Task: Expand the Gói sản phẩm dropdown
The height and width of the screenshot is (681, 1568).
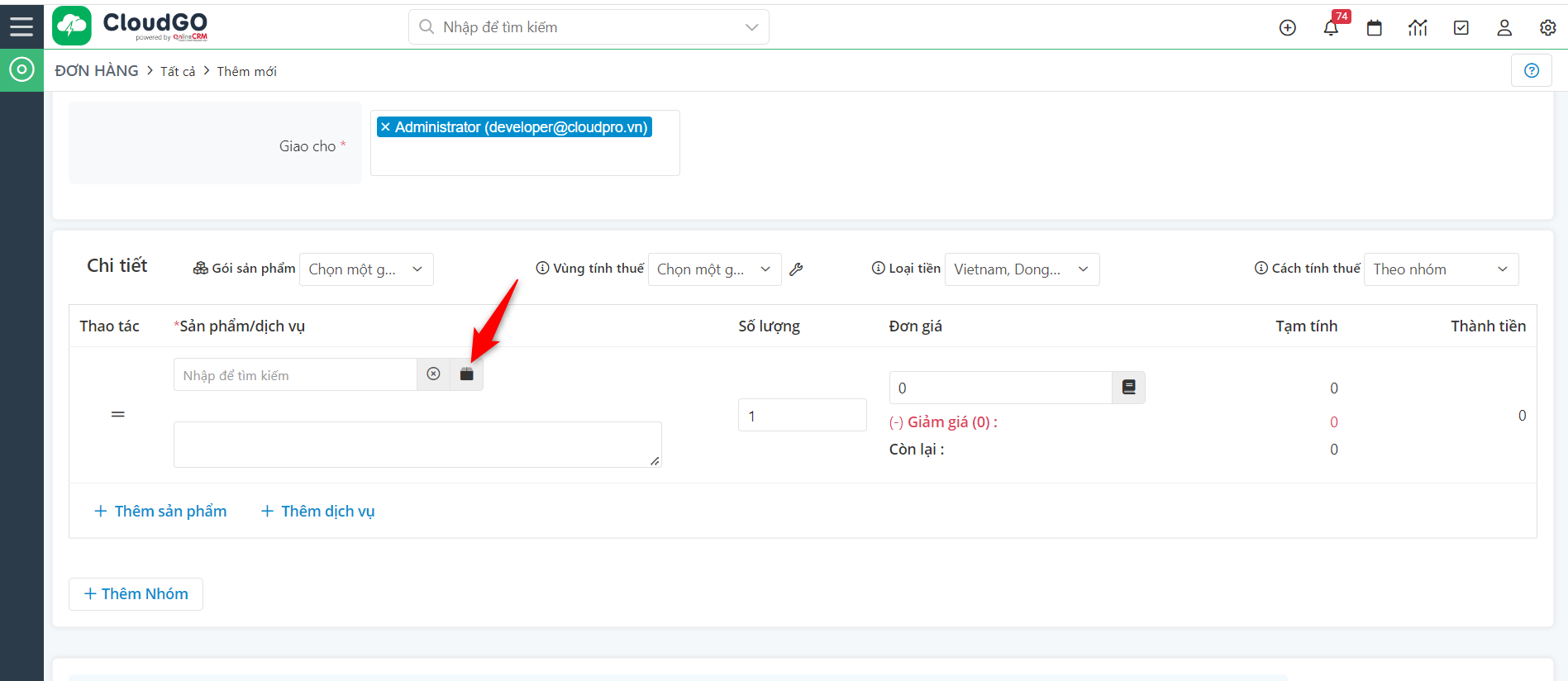Action: coord(366,269)
